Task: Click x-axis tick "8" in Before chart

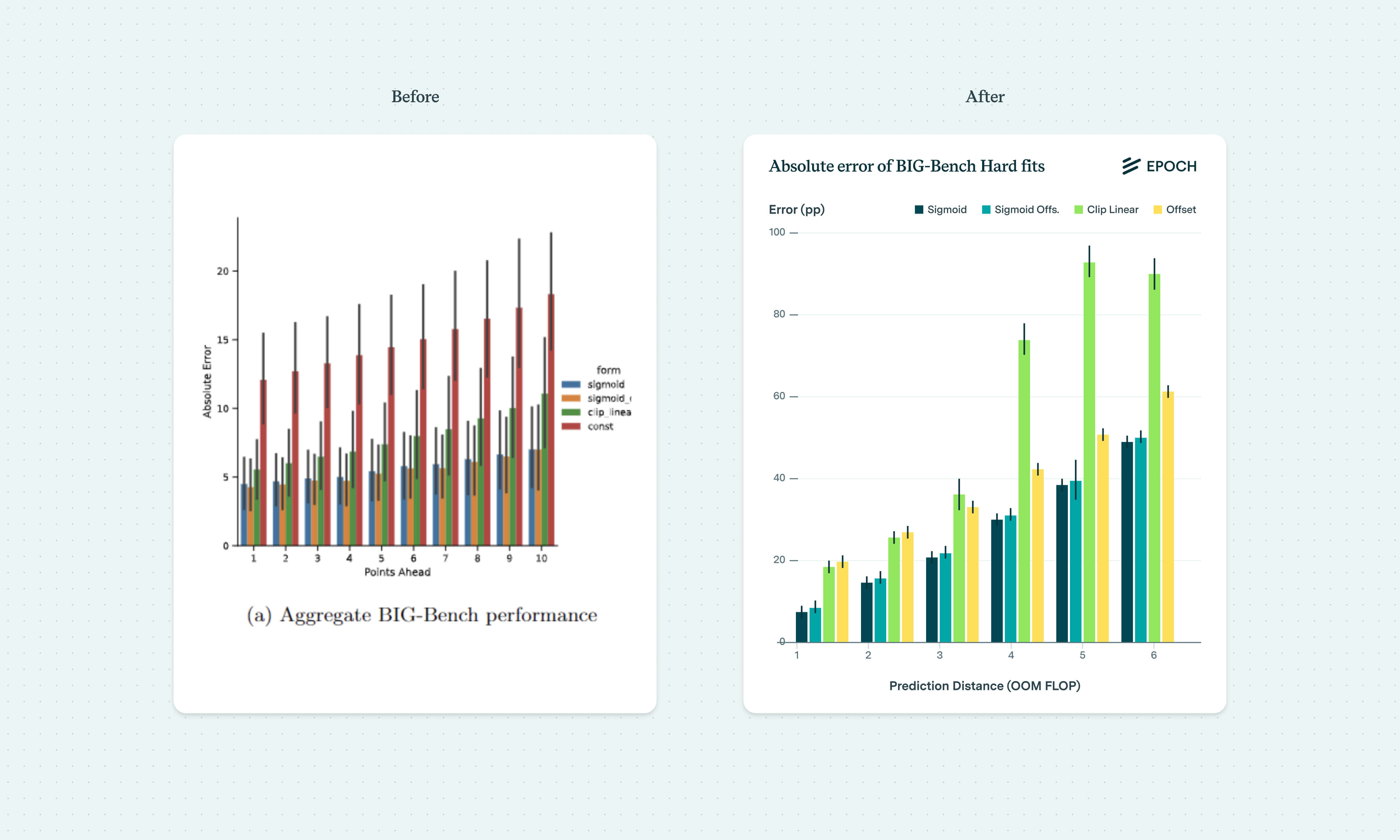Action: point(477,559)
